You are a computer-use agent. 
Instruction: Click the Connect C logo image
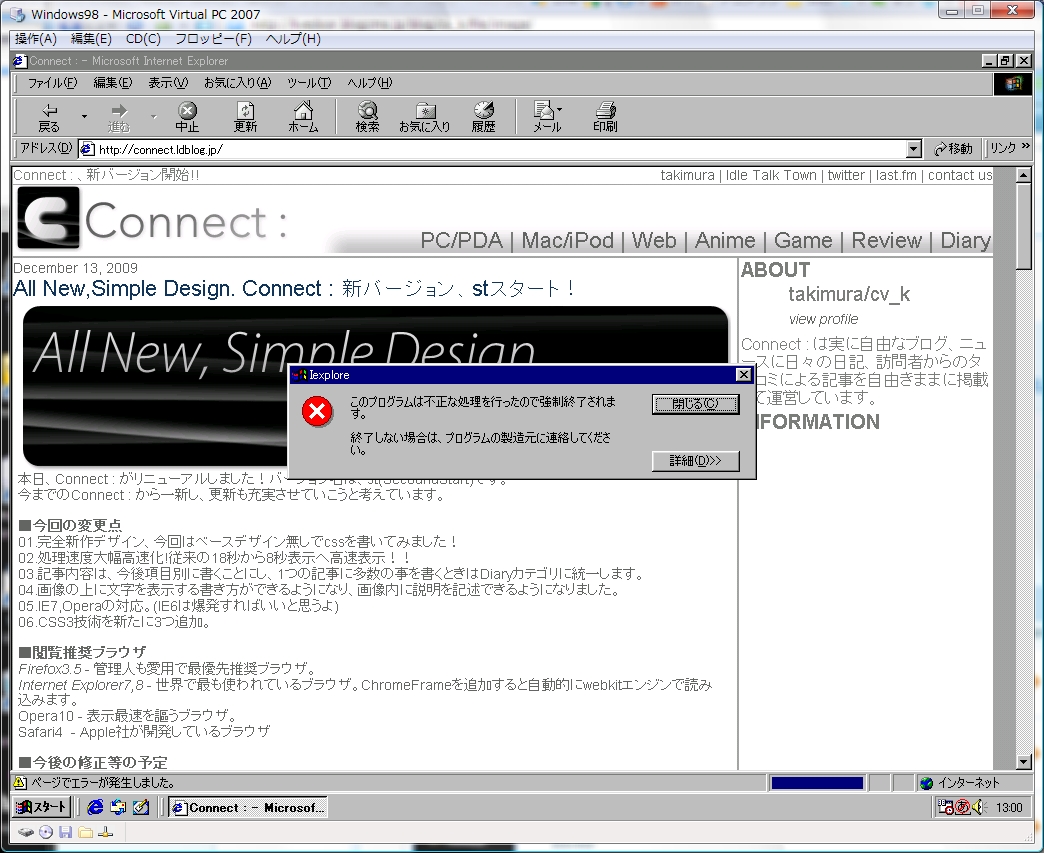tap(49, 218)
